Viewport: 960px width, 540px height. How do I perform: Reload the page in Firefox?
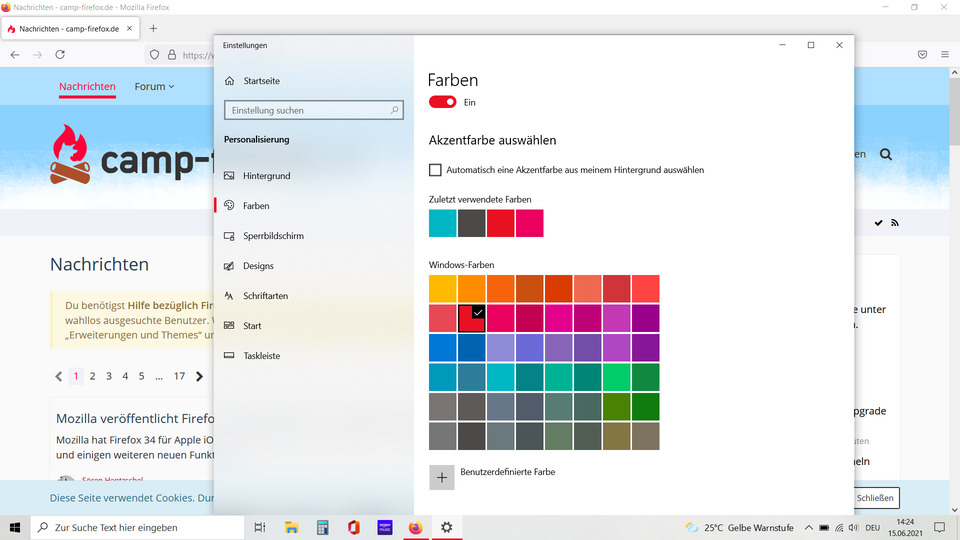pos(60,55)
